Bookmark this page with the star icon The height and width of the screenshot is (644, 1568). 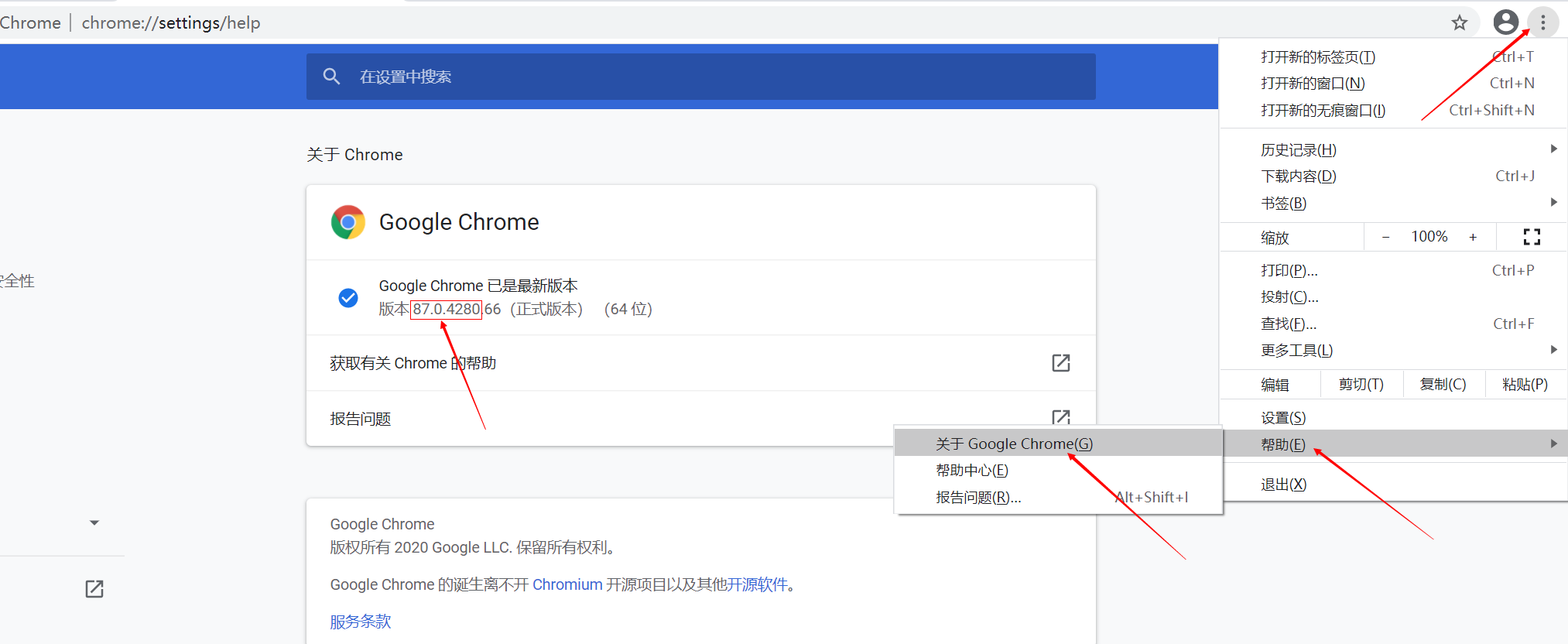(1460, 22)
